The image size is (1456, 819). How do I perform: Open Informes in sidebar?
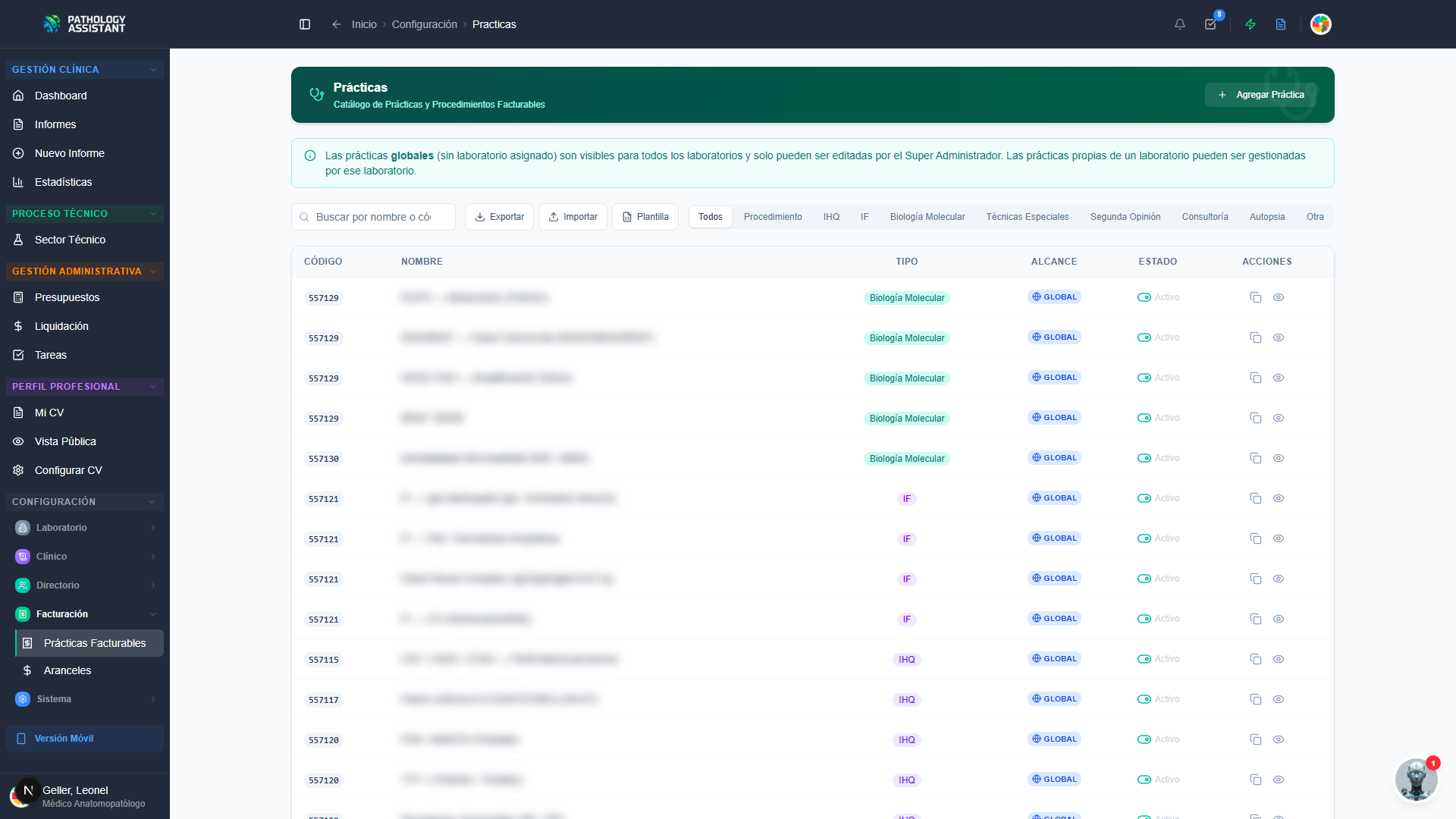point(85,124)
